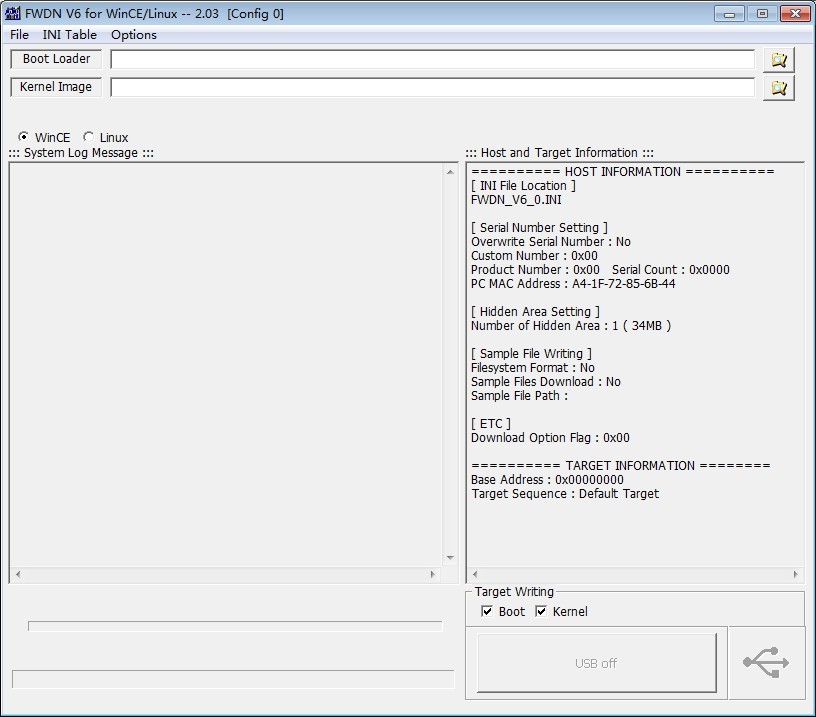The height and width of the screenshot is (717, 816).
Task: Minimize the FWDN window
Action: pyautogui.click(x=730, y=14)
